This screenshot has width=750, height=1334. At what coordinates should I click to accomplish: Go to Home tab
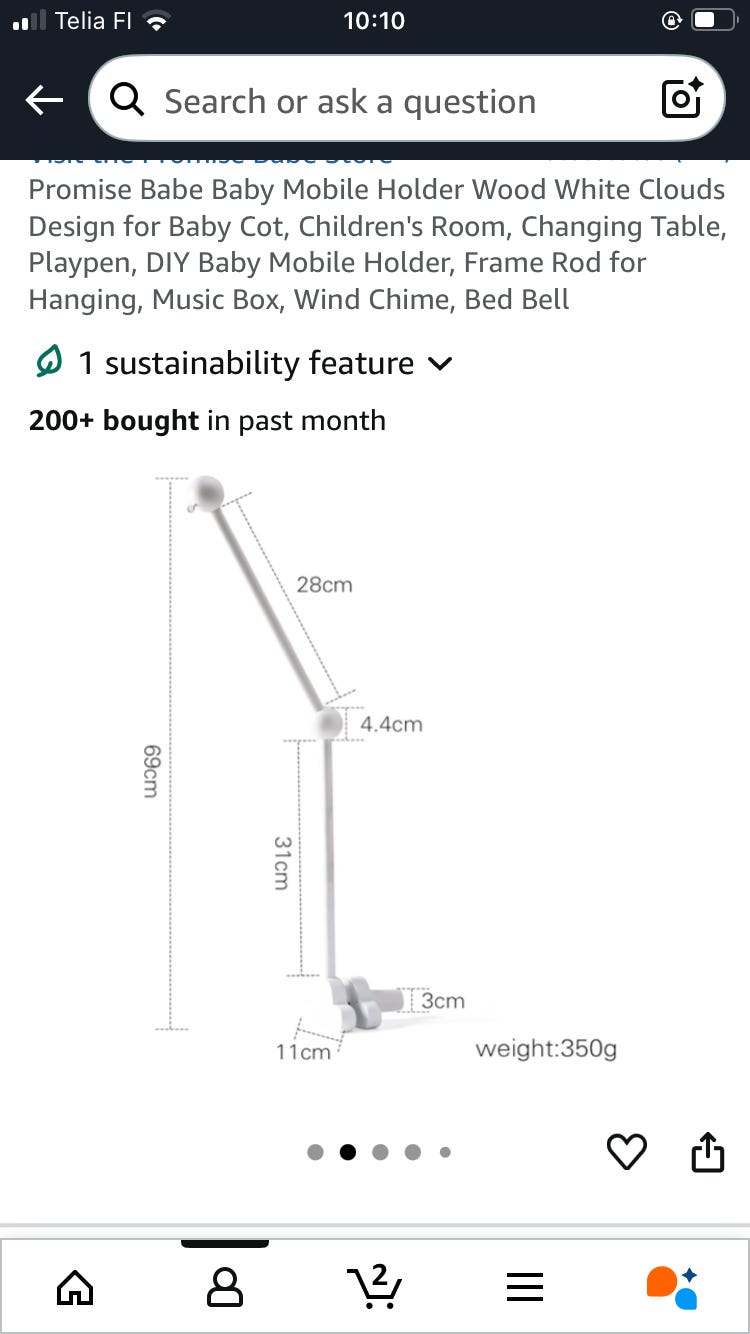[75, 1287]
